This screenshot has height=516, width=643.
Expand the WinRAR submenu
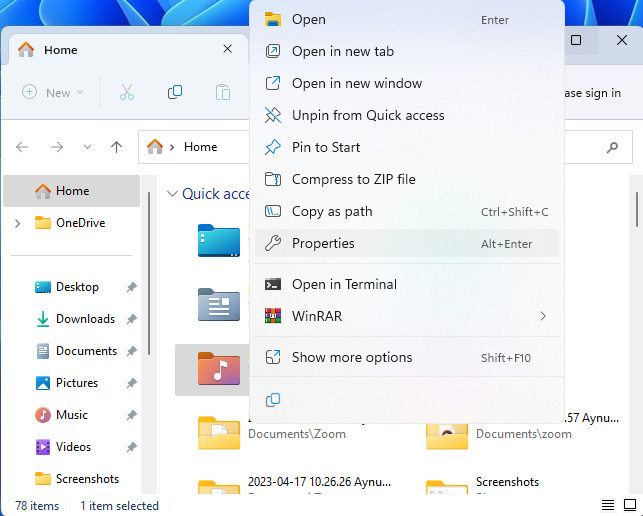[406, 316]
